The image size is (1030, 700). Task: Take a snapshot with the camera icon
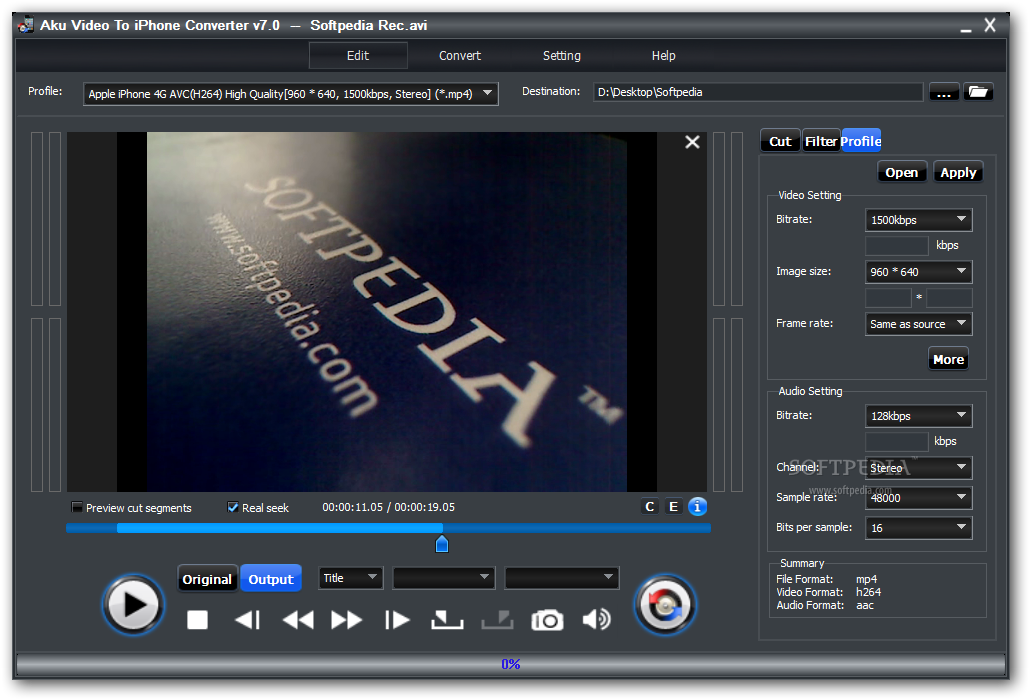point(547,620)
